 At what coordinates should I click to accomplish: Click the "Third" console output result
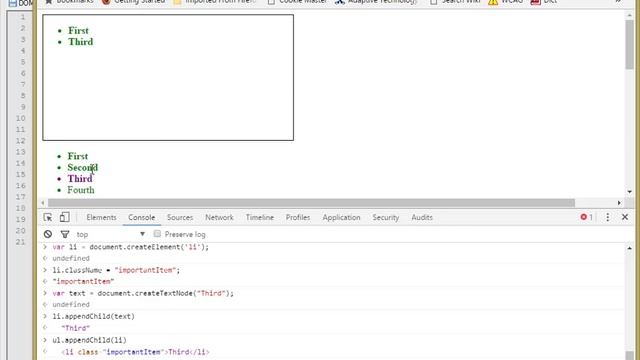pos(76,328)
